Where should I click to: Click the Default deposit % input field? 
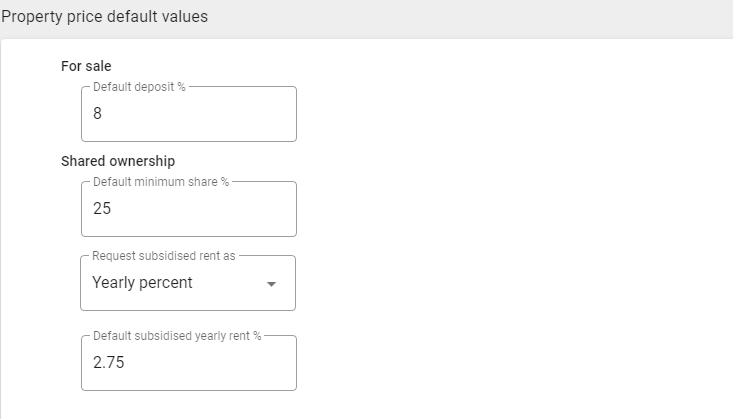click(189, 114)
